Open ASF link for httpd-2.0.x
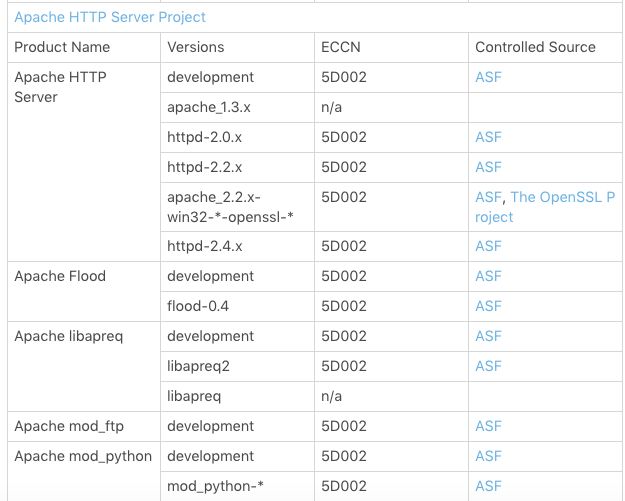The image size is (625, 501). point(488,137)
